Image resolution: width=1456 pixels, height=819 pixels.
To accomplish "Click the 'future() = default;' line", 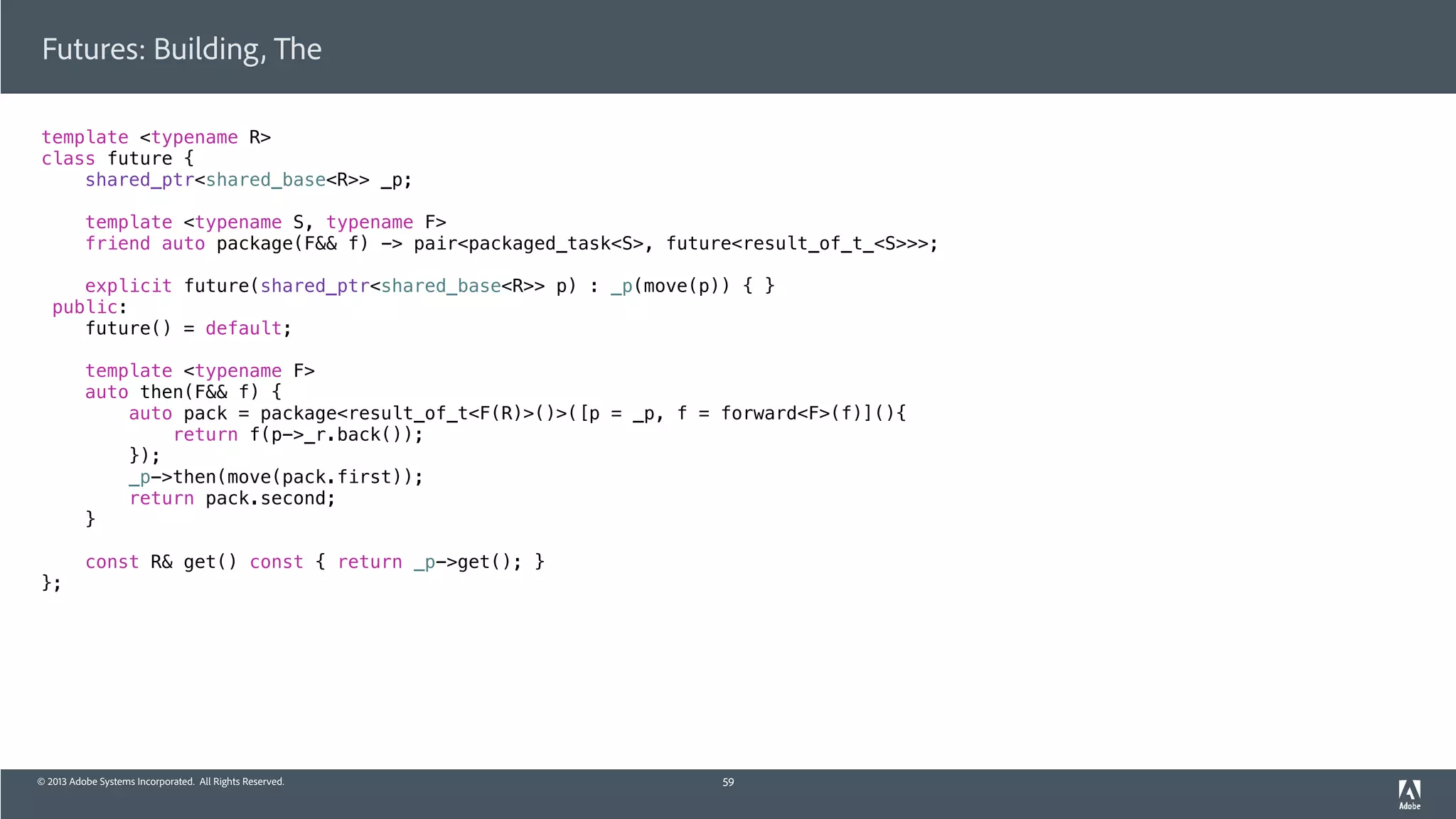I will point(188,328).
